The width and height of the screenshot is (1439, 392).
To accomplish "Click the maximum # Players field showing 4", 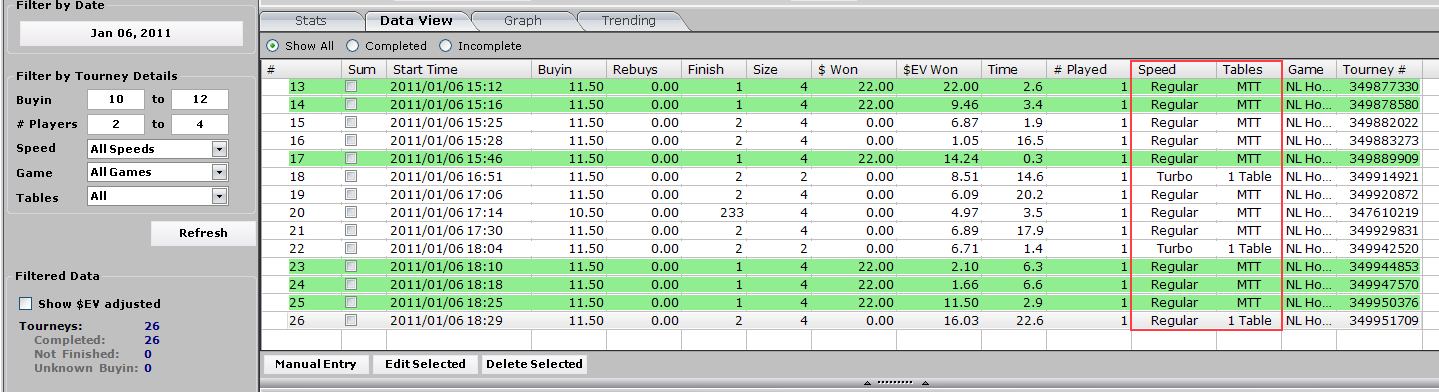I will click(200, 124).
